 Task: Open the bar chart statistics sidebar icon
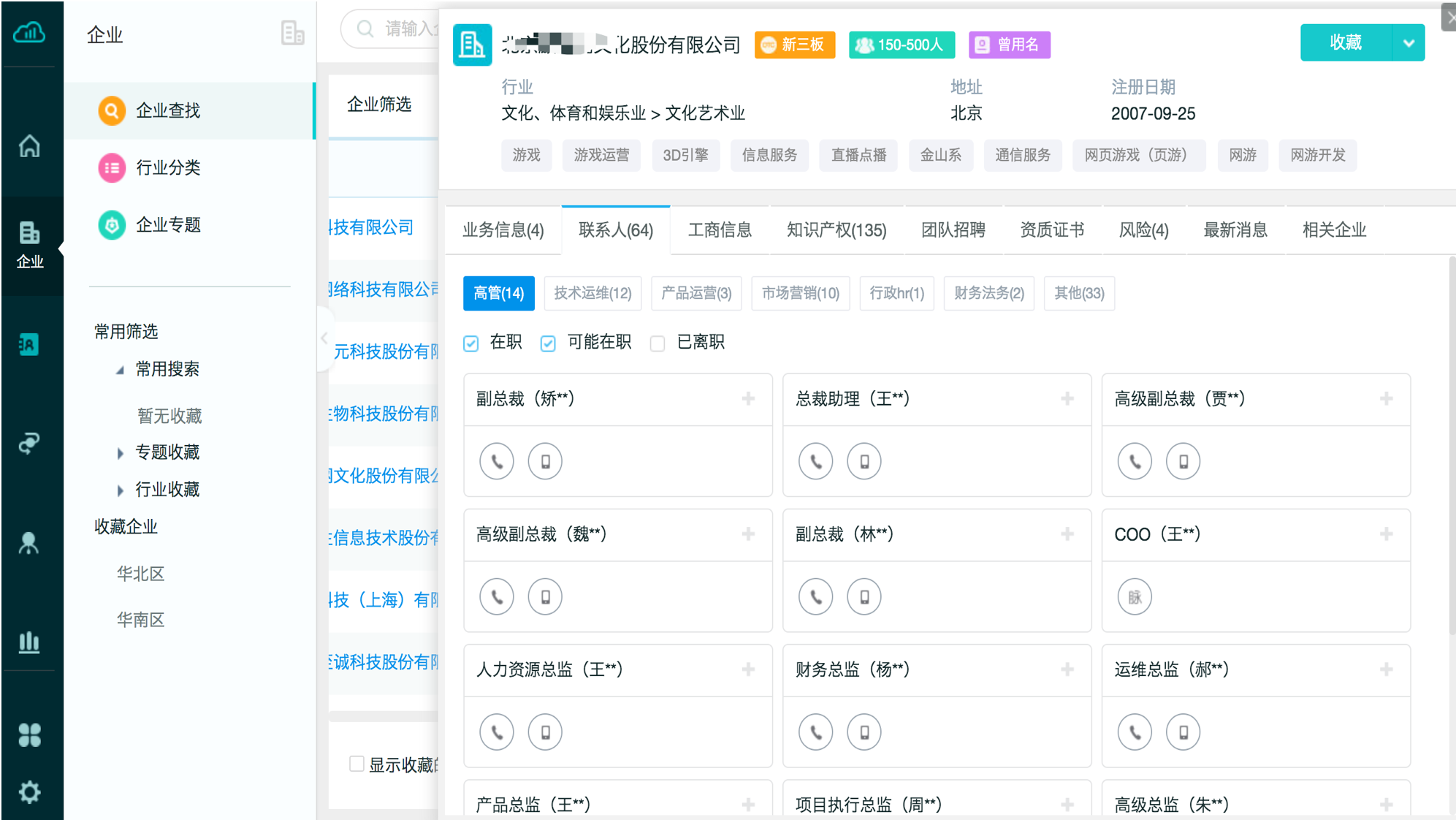click(29, 642)
